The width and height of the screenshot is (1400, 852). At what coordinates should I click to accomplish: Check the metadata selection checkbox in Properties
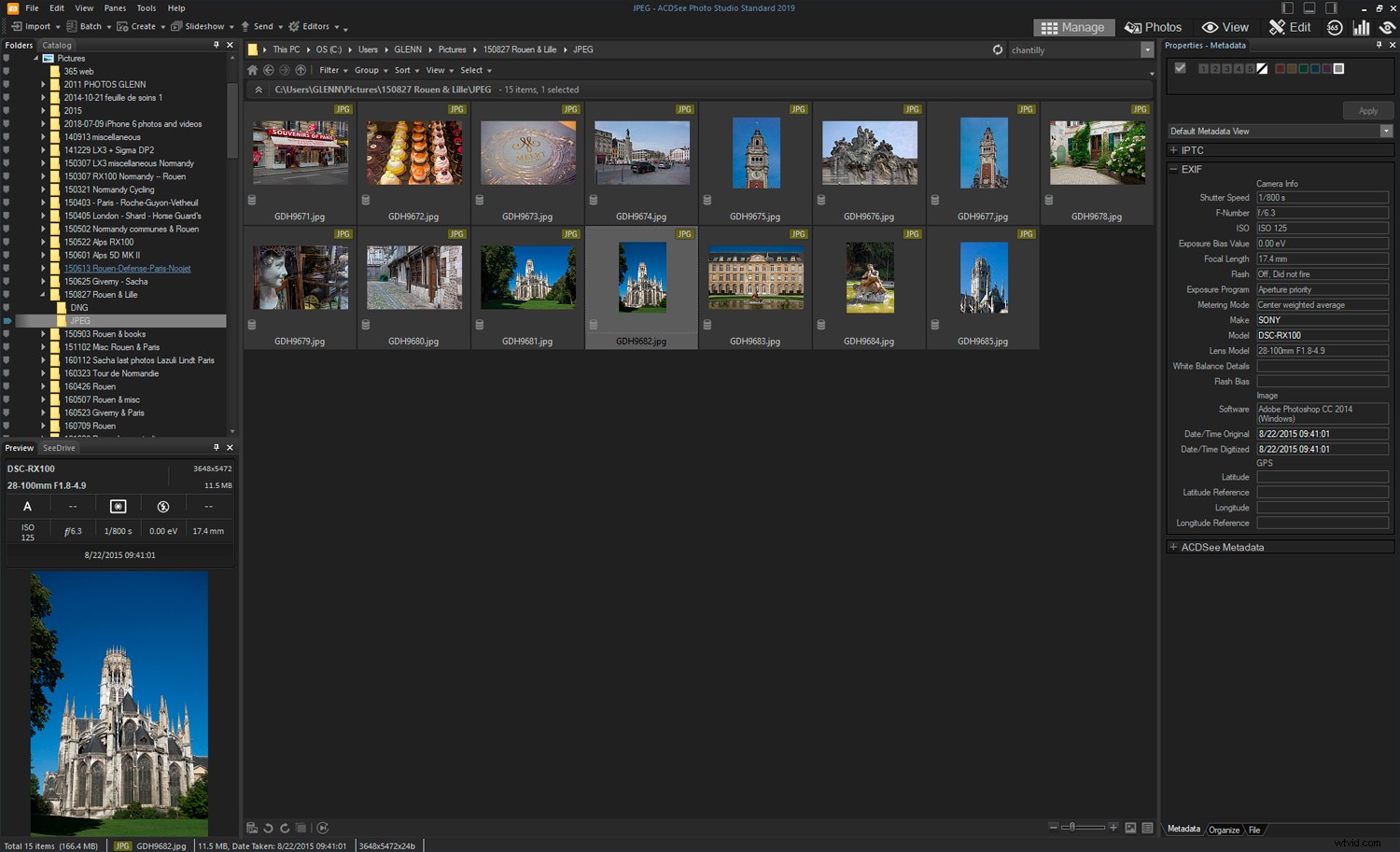1180,68
